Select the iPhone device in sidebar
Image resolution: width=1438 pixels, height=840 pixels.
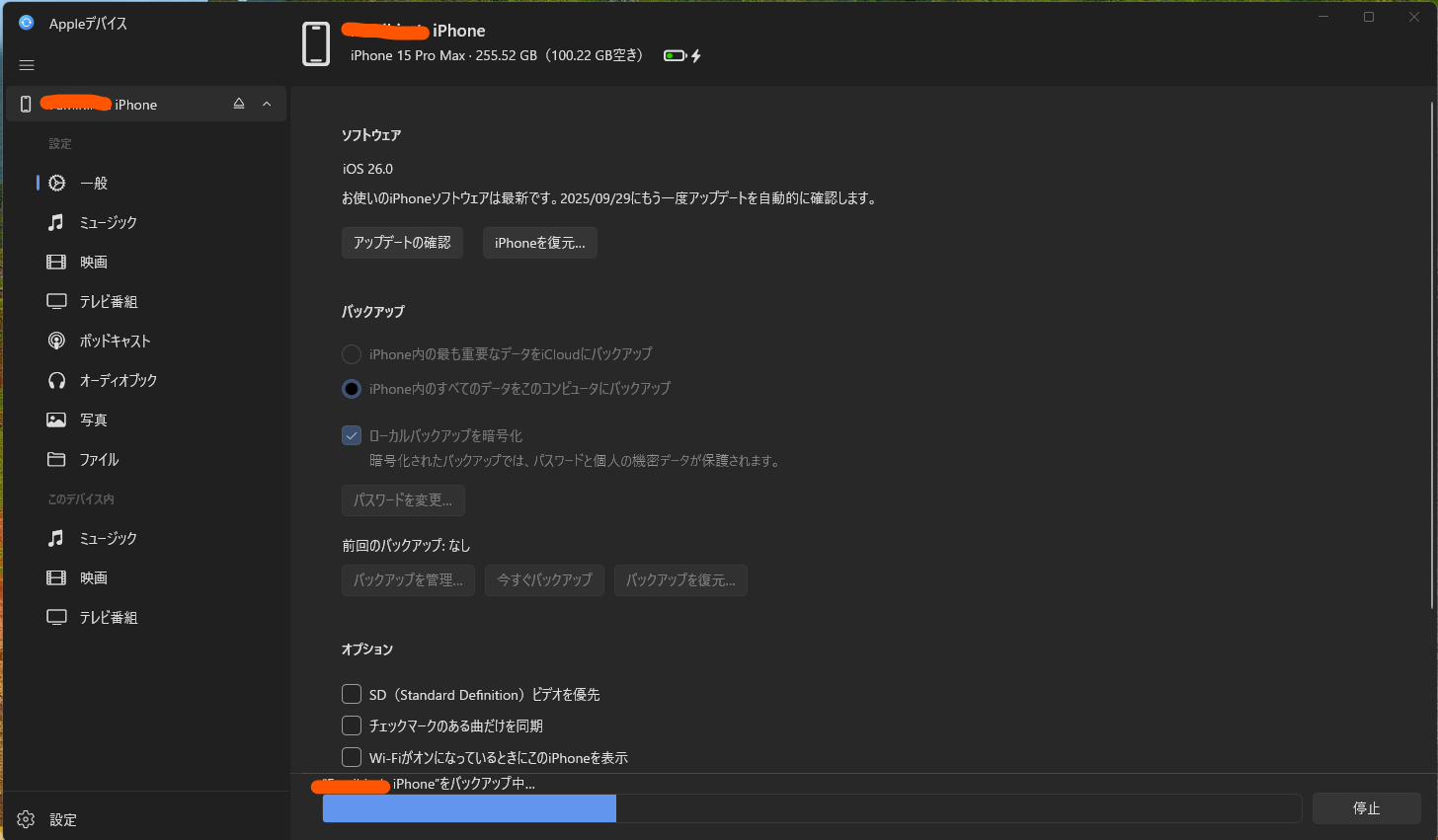point(146,104)
